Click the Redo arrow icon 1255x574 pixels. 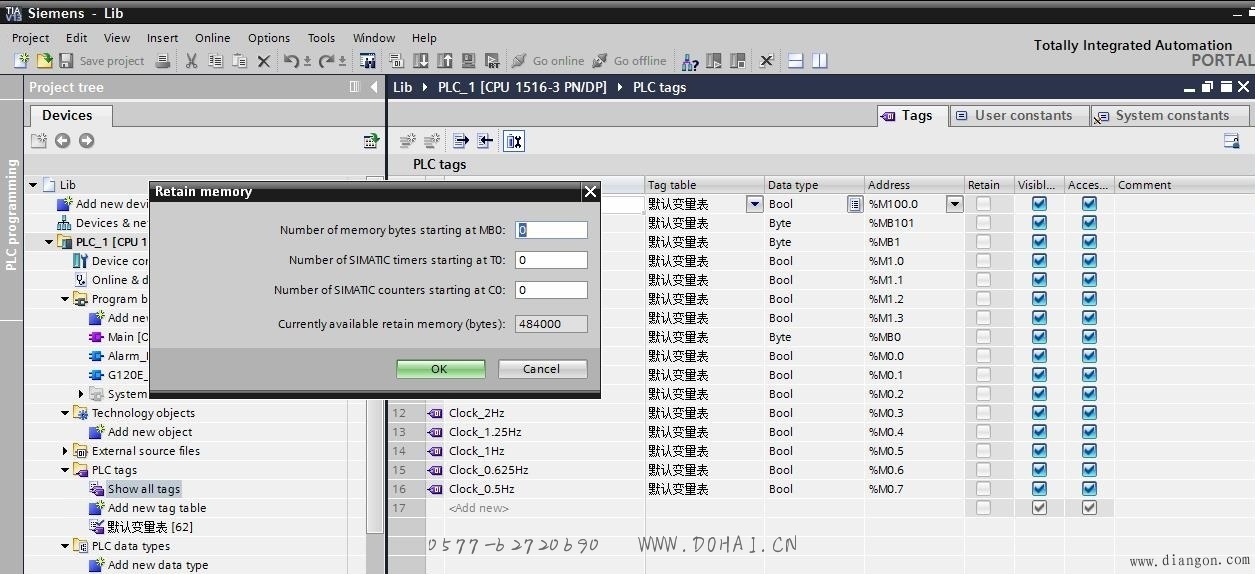click(x=326, y=61)
